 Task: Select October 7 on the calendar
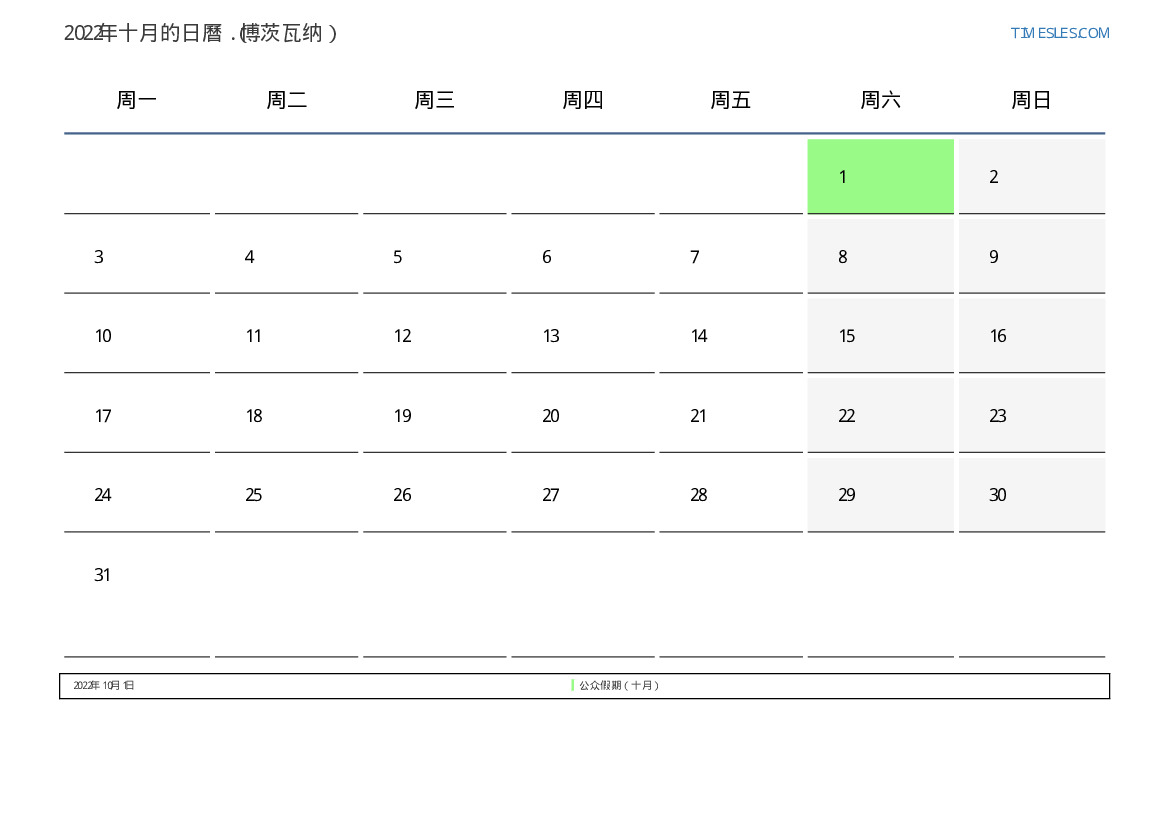point(730,257)
